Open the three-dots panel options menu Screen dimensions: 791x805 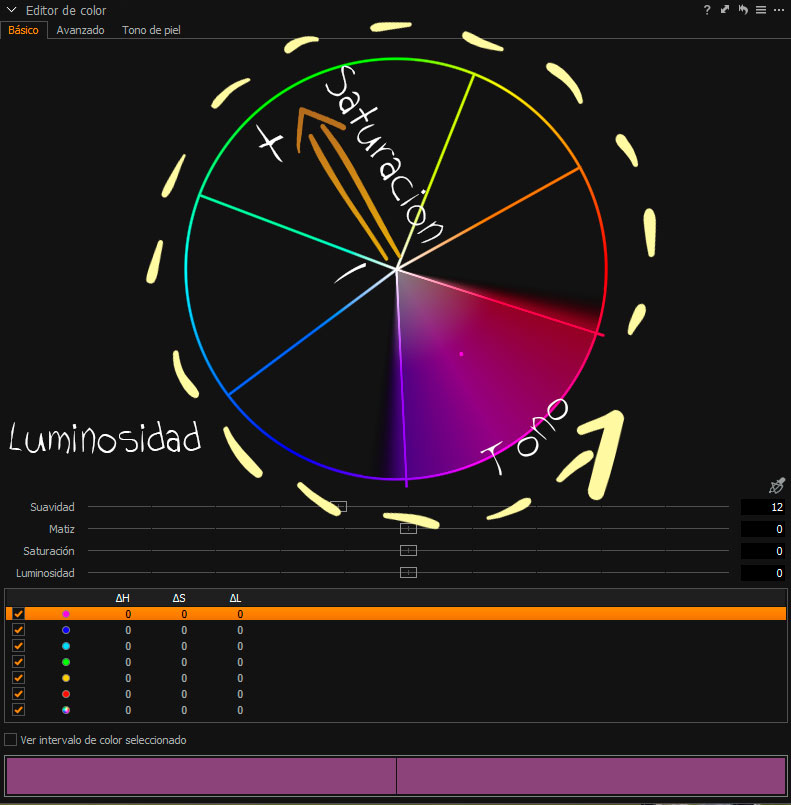(x=779, y=10)
